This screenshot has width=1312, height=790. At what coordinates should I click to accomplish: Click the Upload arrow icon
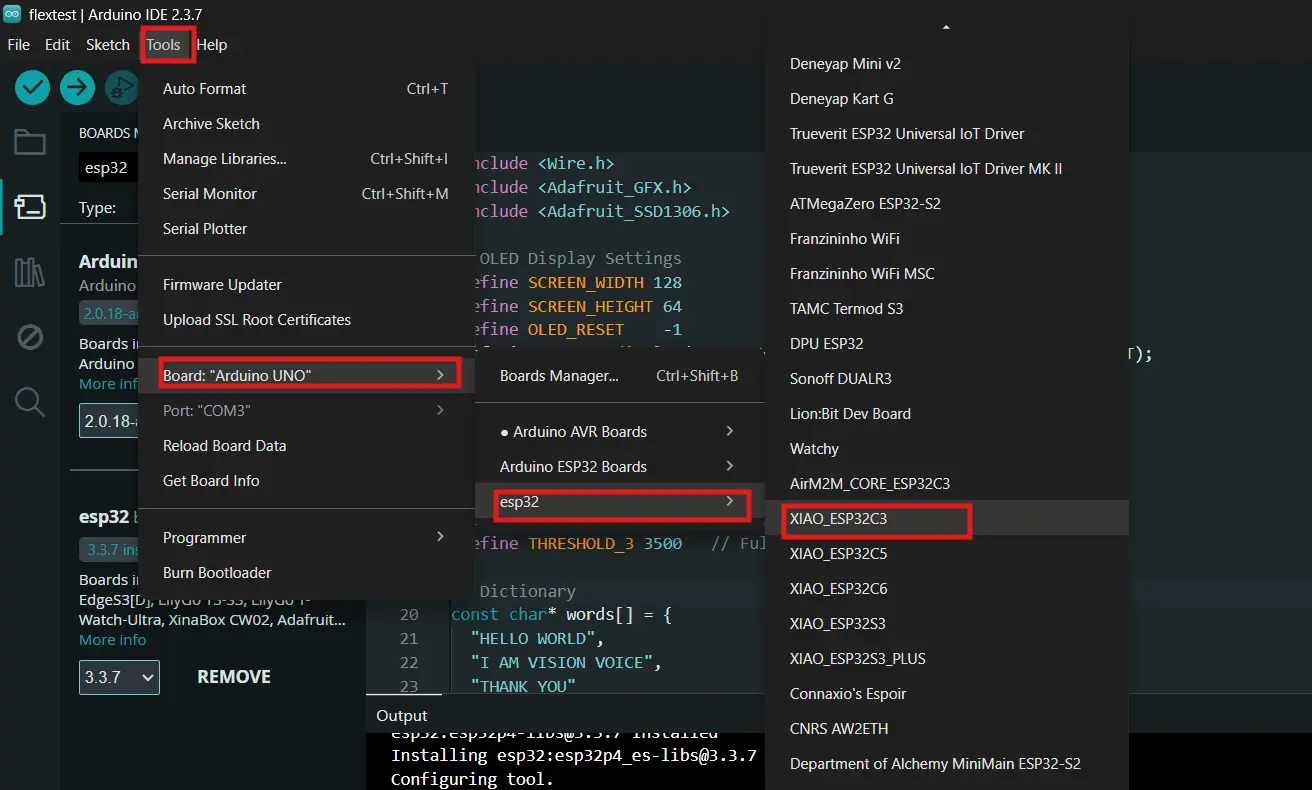tap(77, 88)
